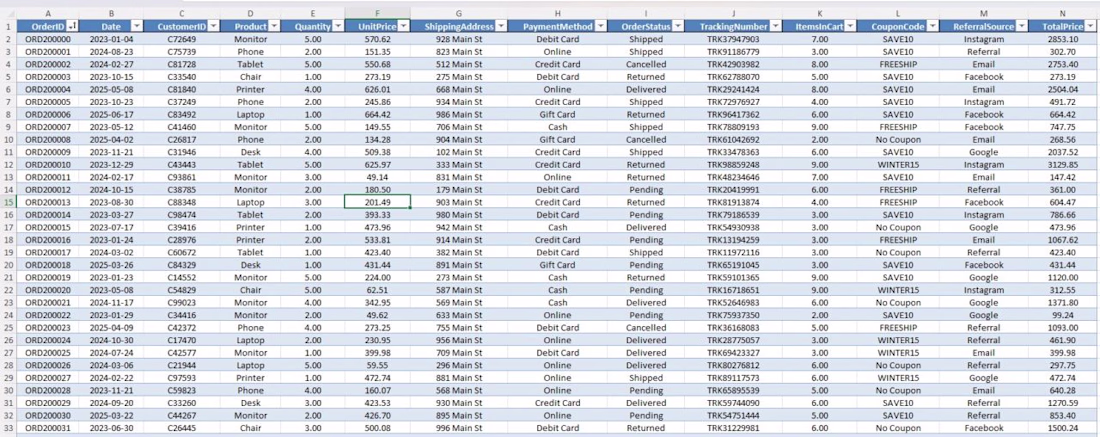Select tracking number TRK42903982

click(x=733, y=65)
